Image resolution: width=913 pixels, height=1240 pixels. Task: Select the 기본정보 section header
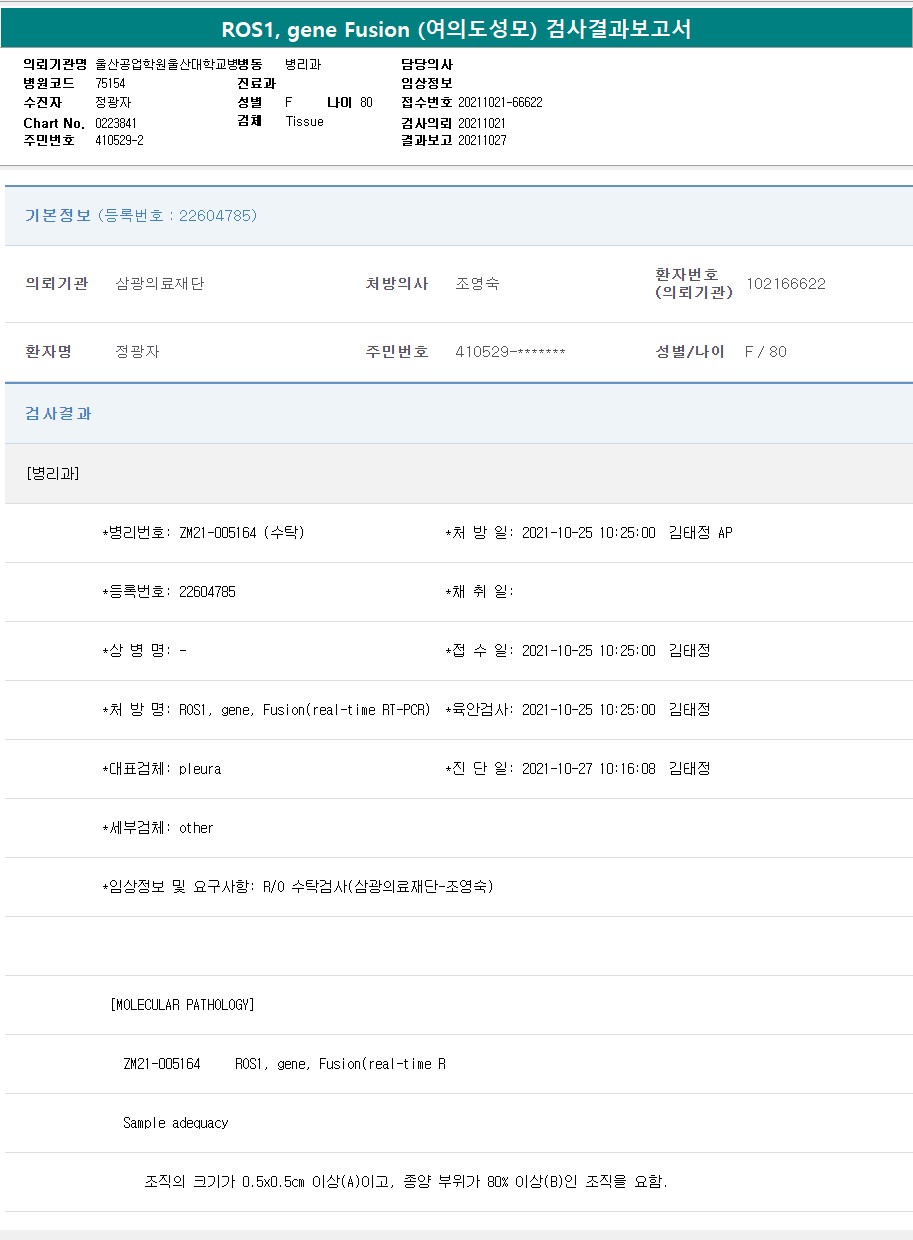click(x=58, y=216)
